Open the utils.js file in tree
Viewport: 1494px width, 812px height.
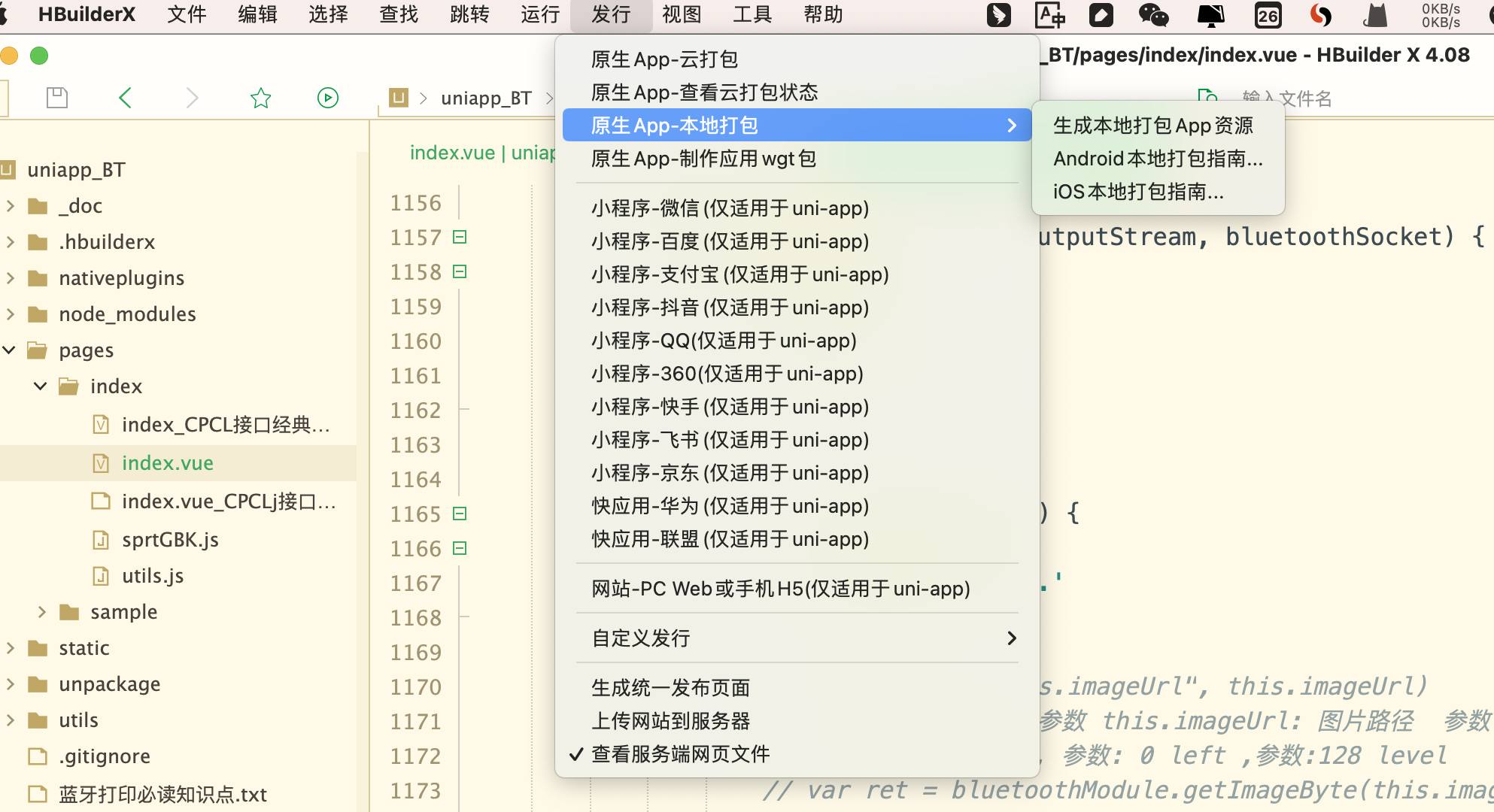point(153,576)
